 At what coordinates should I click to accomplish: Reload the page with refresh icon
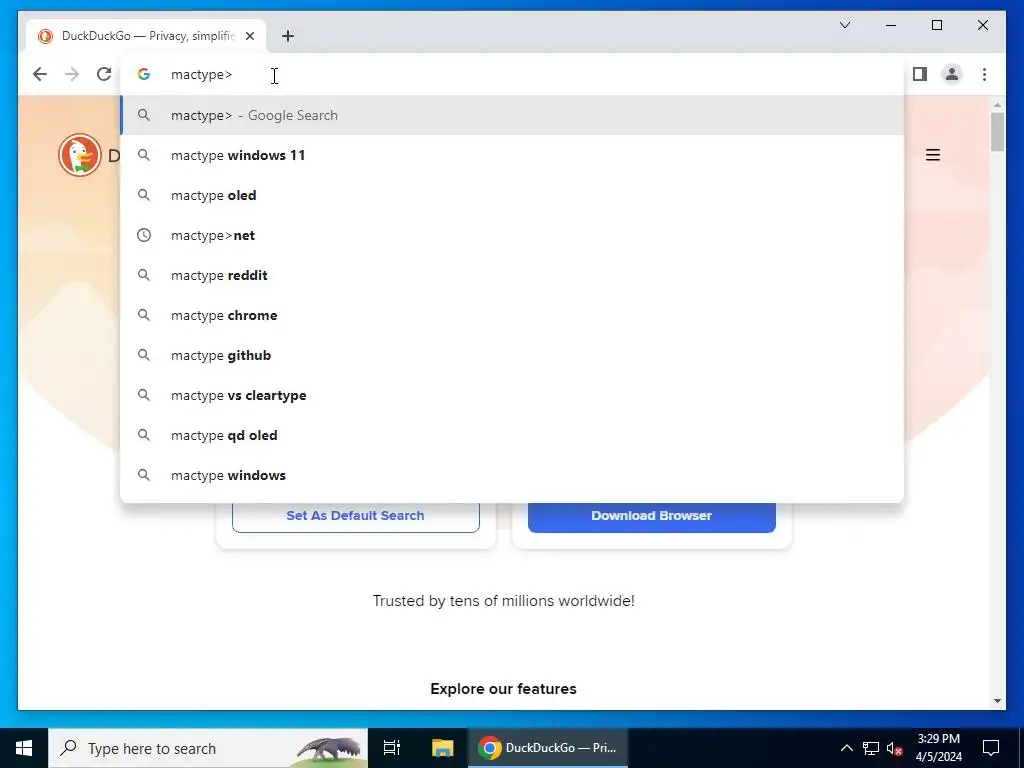click(x=104, y=74)
